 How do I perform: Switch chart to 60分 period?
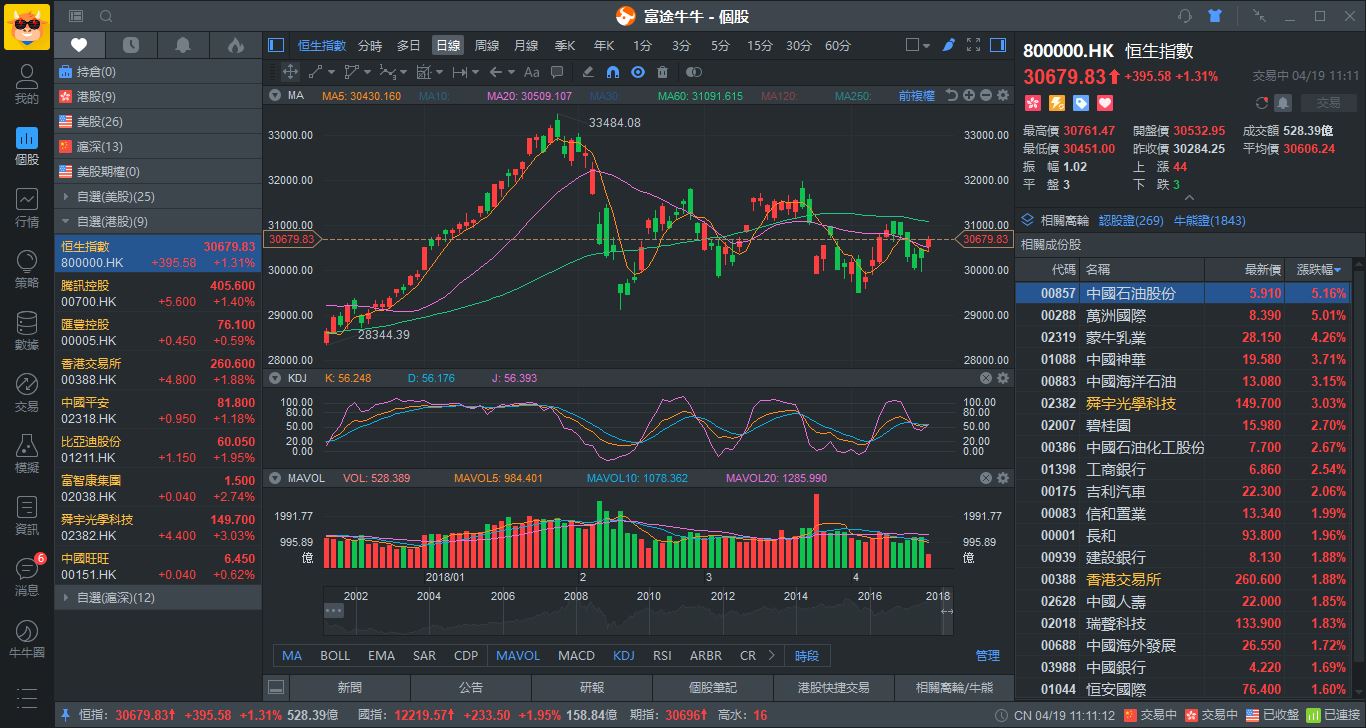(x=838, y=45)
